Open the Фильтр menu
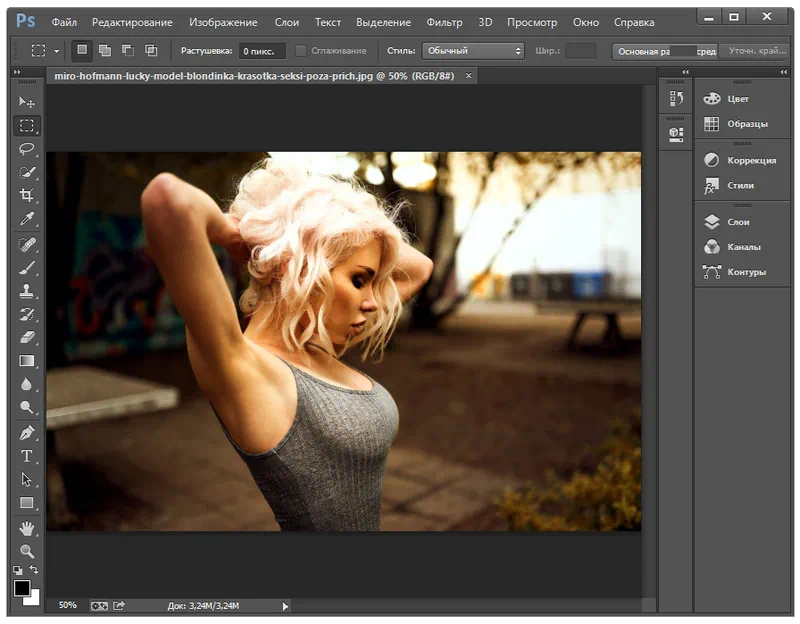Image resolution: width=800 pixels, height=624 pixels. 444,22
